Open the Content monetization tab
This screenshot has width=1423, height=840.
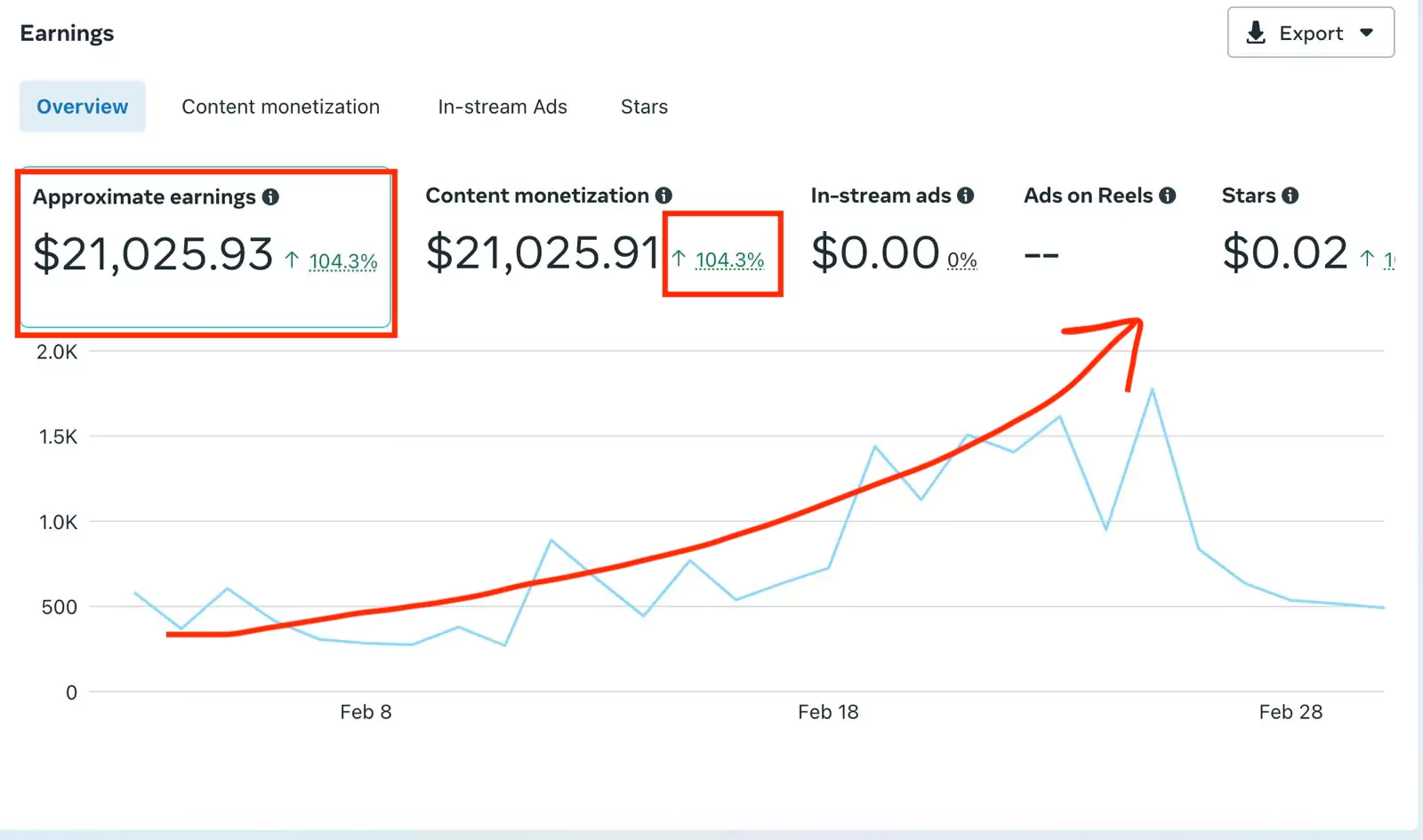280,107
